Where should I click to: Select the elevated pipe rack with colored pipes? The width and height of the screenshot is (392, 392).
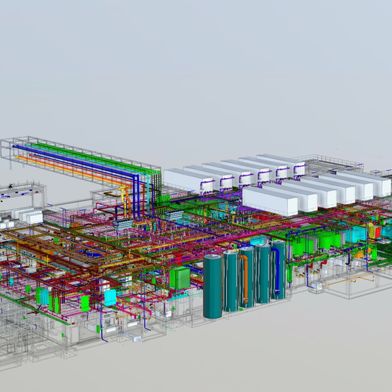[x=82, y=164]
